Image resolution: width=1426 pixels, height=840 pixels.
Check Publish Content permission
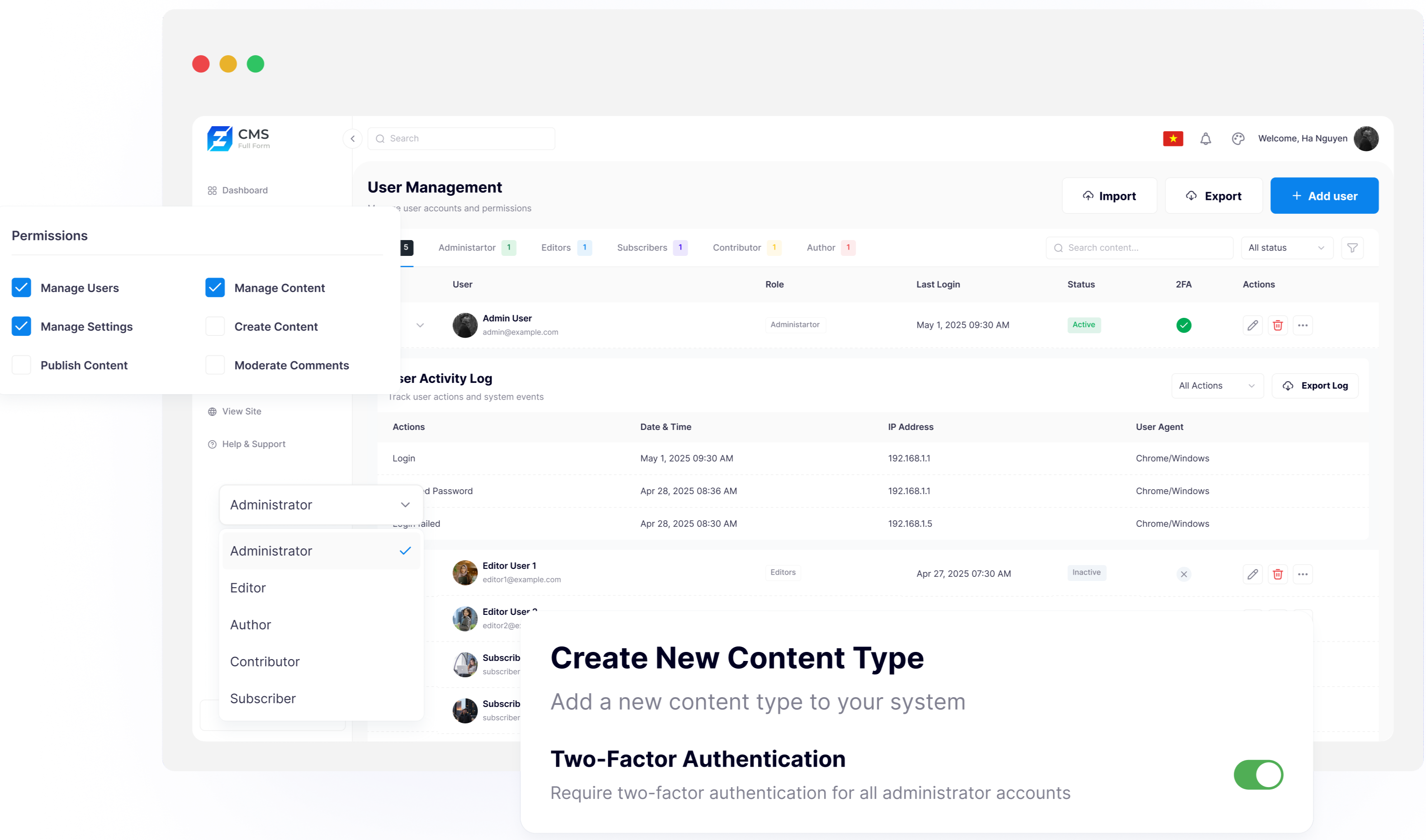(x=22, y=365)
